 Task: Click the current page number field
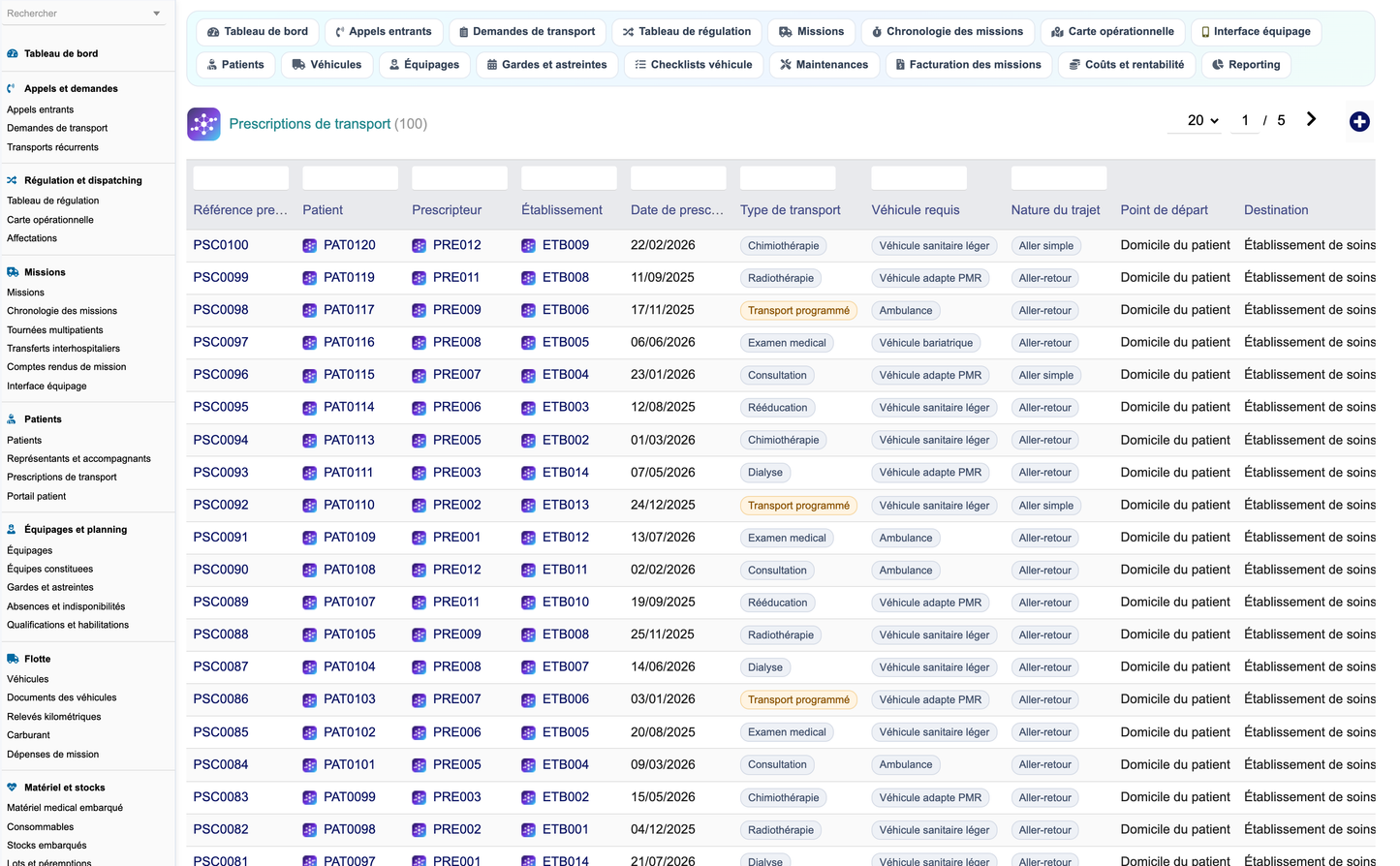[x=1245, y=121]
